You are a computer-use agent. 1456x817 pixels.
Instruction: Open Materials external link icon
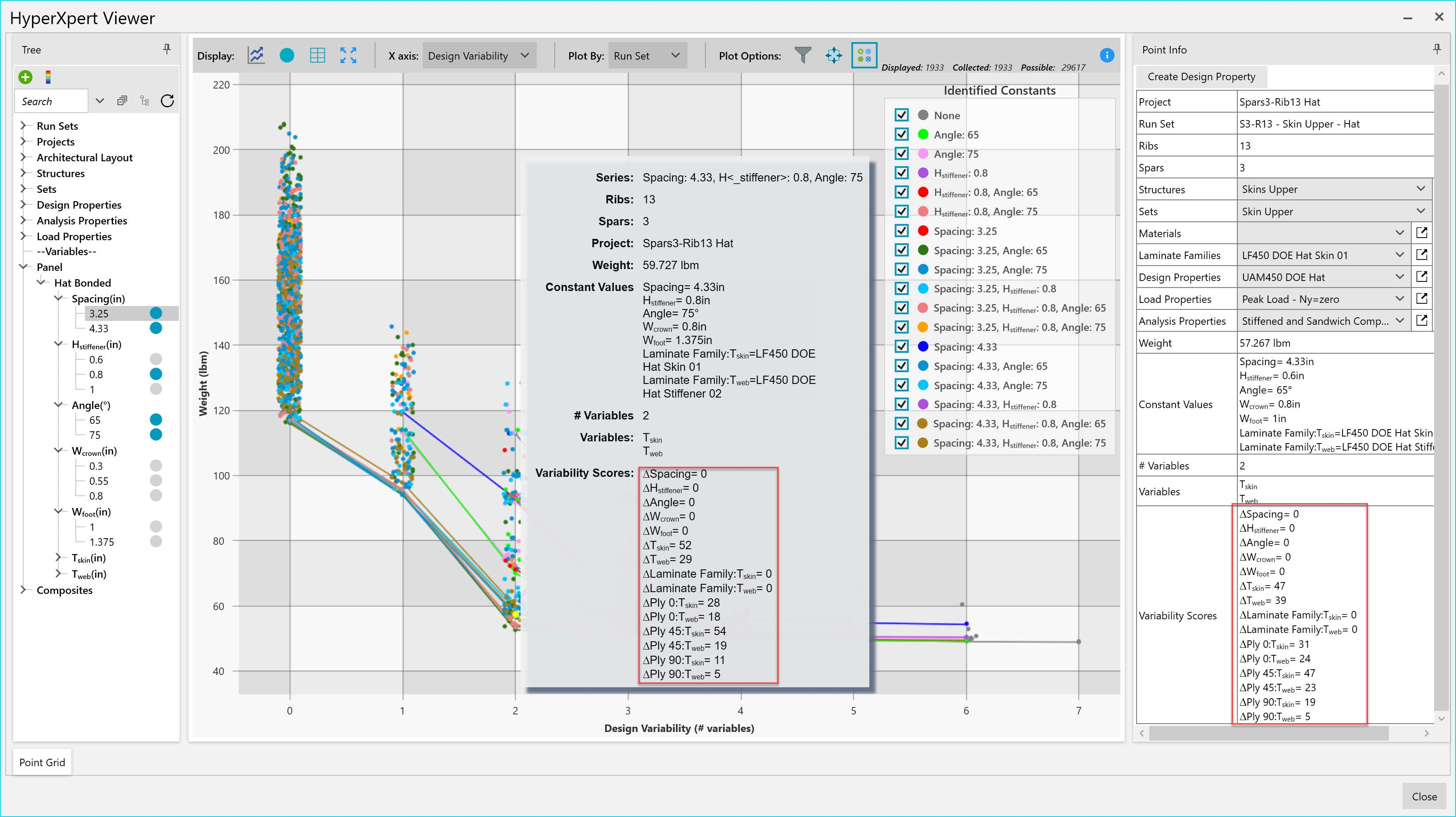click(1422, 233)
